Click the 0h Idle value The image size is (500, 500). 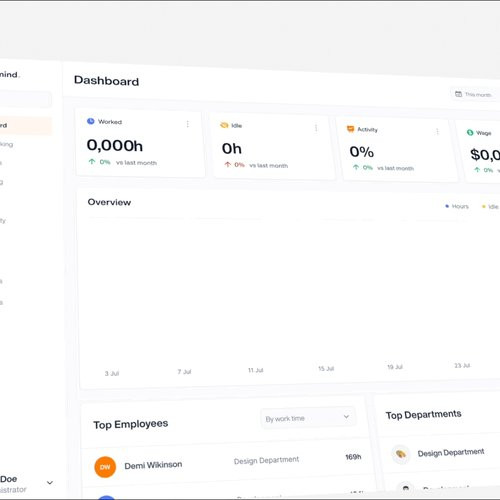(232, 149)
